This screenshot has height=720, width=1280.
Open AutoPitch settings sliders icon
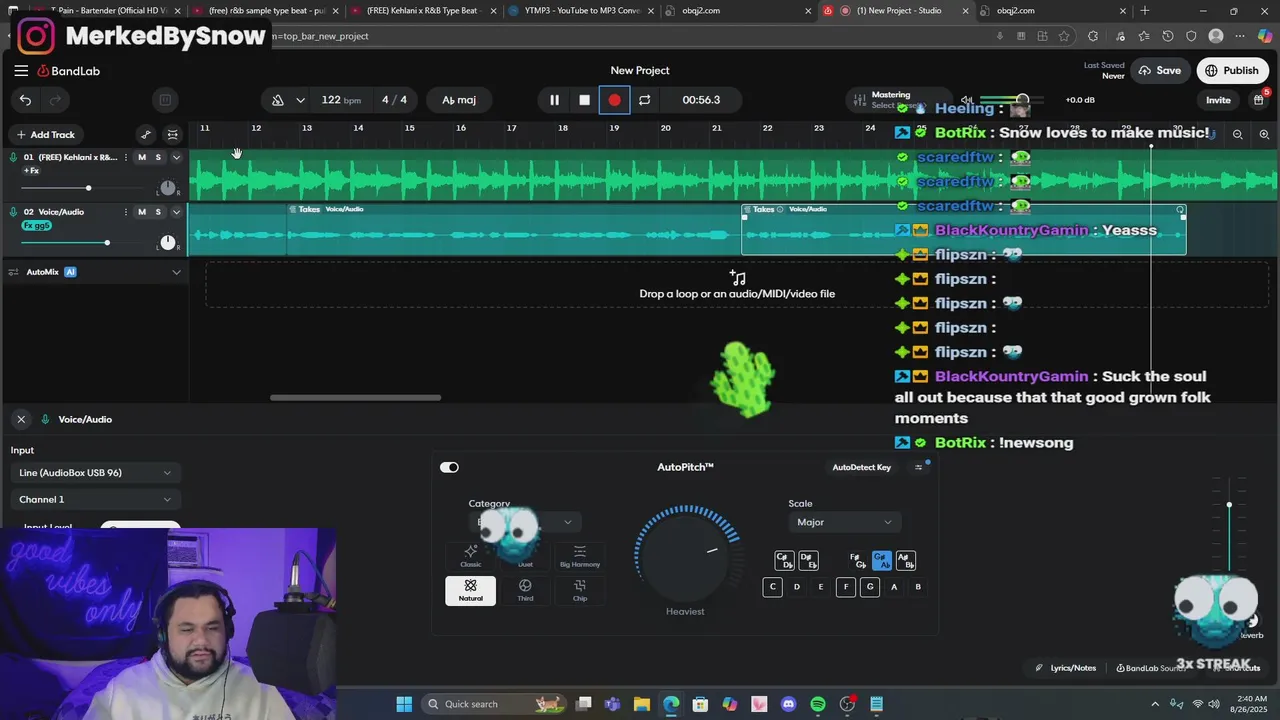(x=918, y=467)
